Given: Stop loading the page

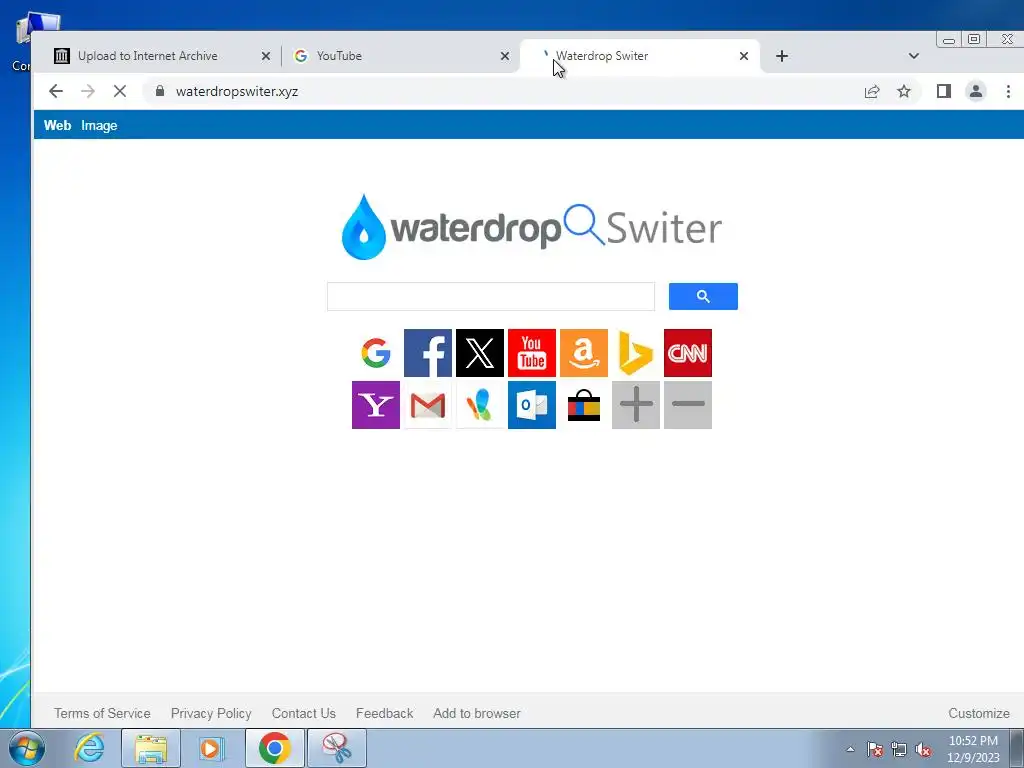Looking at the screenshot, I should pos(120,91).
